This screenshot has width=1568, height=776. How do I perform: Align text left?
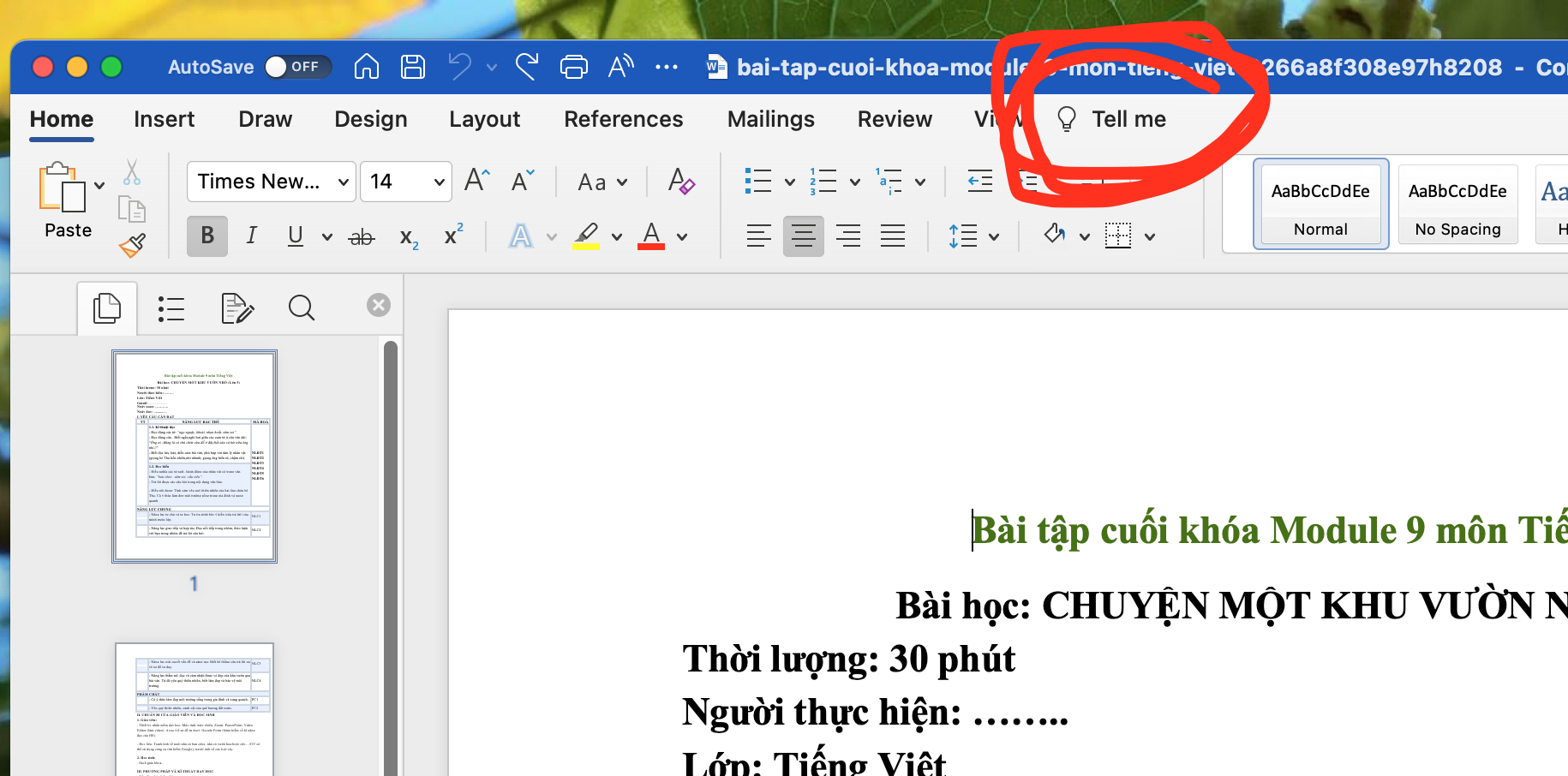pyautogui.click(x=758, y=236)
